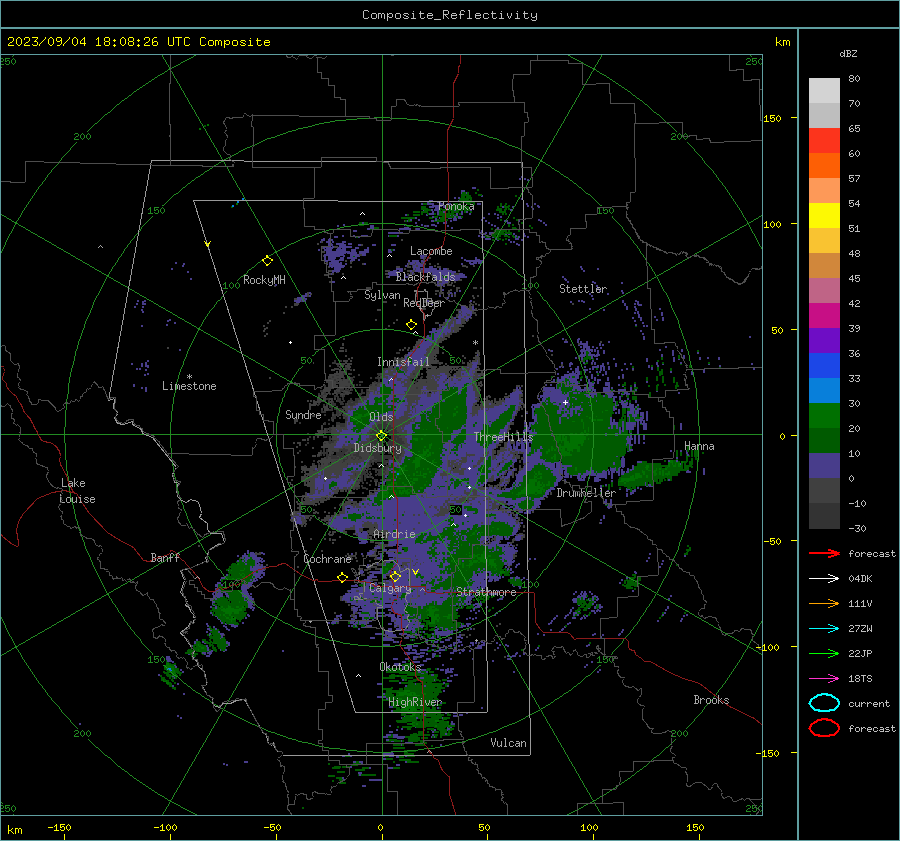Click the Vulcan city label
The image size is (900, 841).
509,743
